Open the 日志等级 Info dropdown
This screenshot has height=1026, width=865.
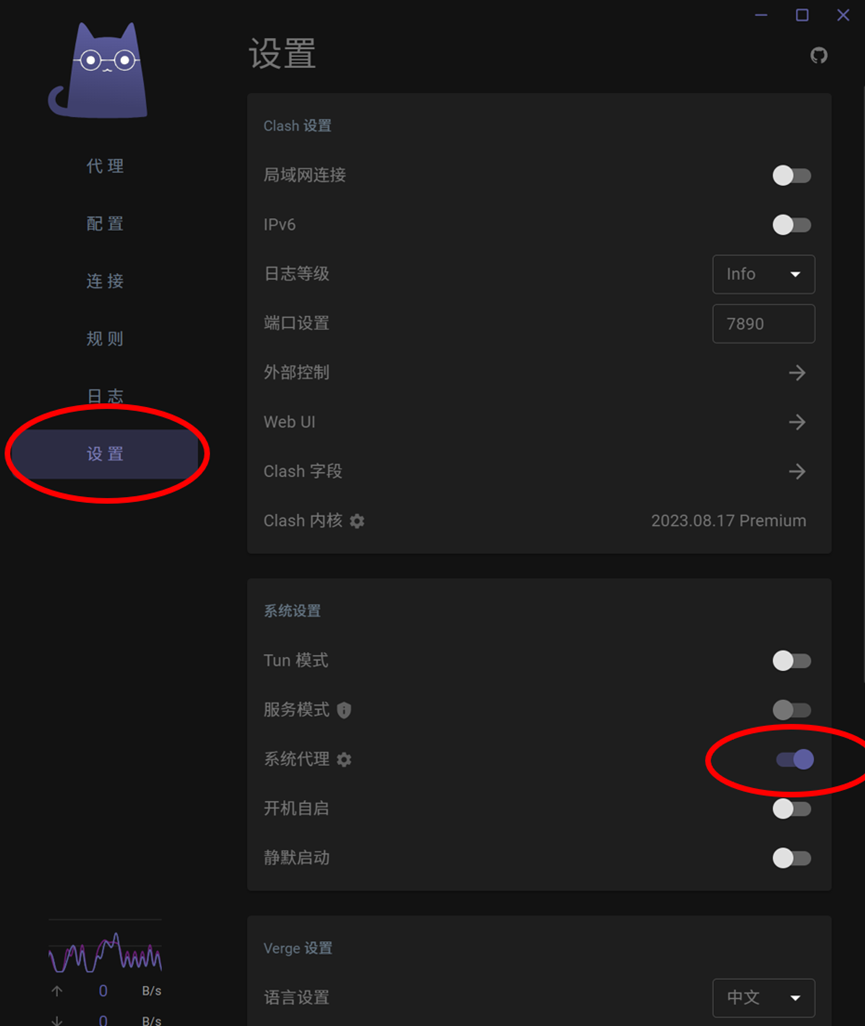click(764, 274)
